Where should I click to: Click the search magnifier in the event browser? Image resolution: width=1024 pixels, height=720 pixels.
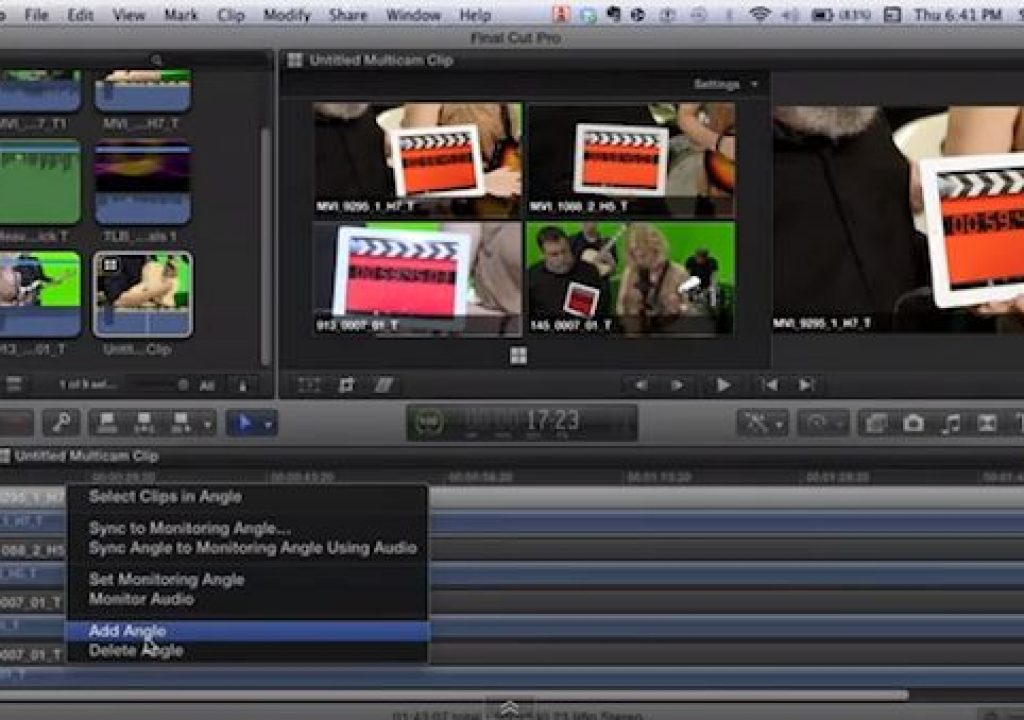click(157, 60)
